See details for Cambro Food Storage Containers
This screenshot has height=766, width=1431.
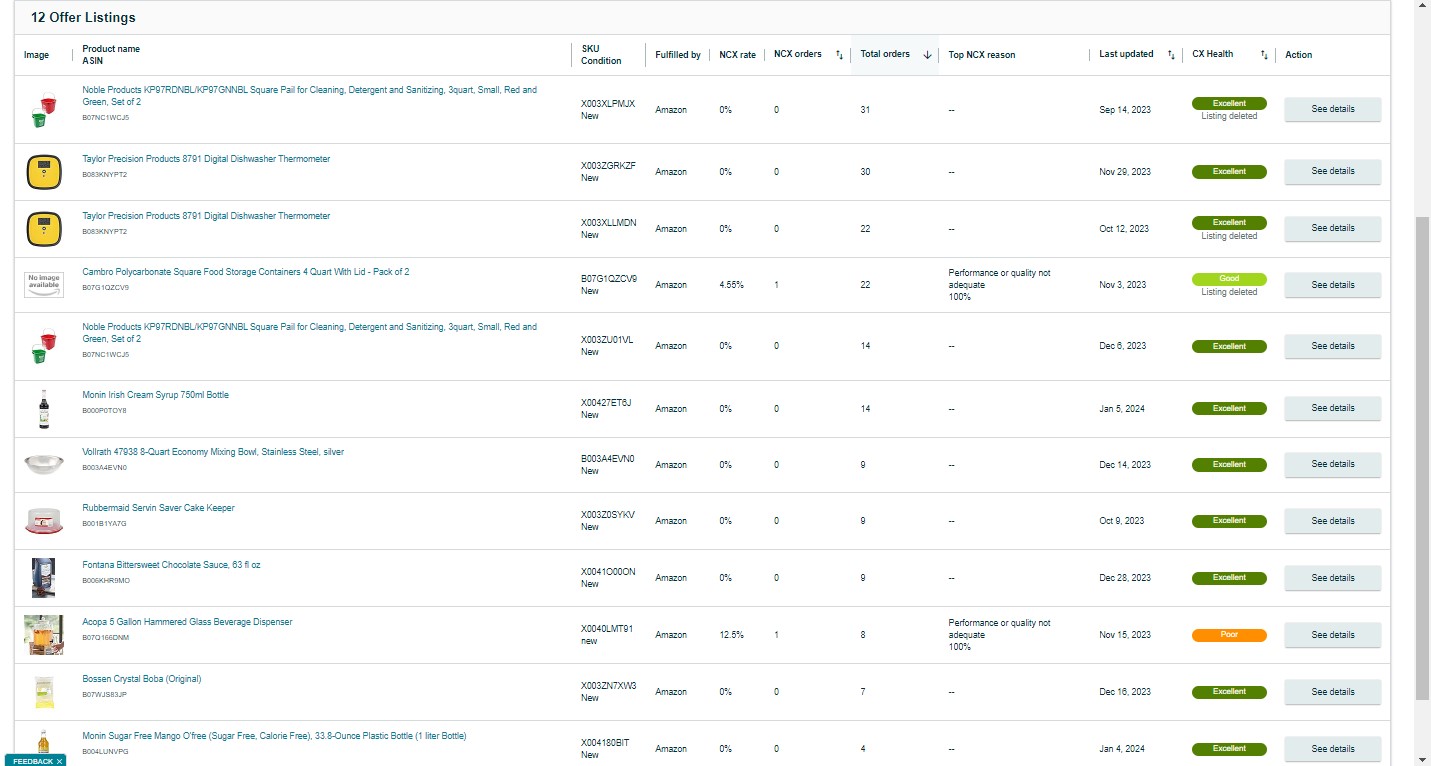pos(1332,285)
